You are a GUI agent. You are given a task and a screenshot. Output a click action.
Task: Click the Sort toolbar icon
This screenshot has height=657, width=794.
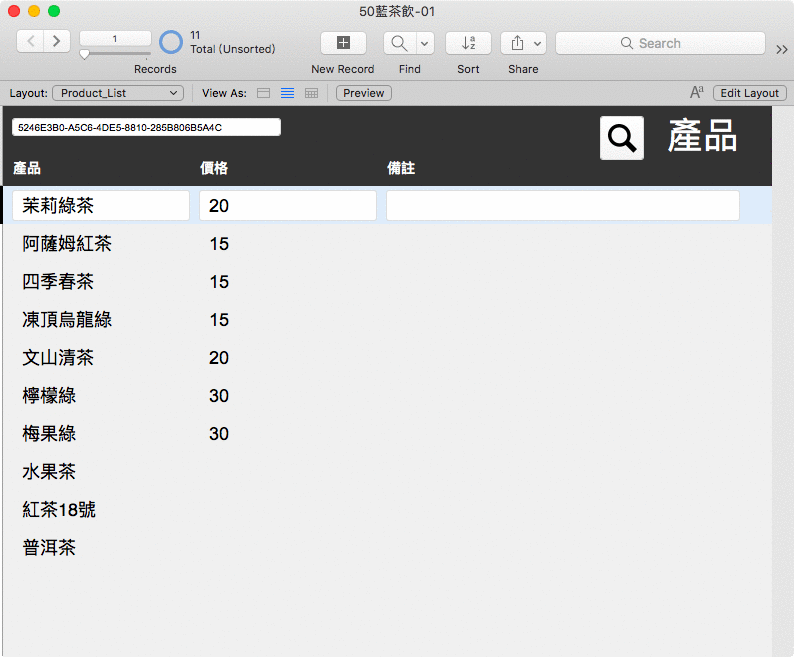click(468, 43)
